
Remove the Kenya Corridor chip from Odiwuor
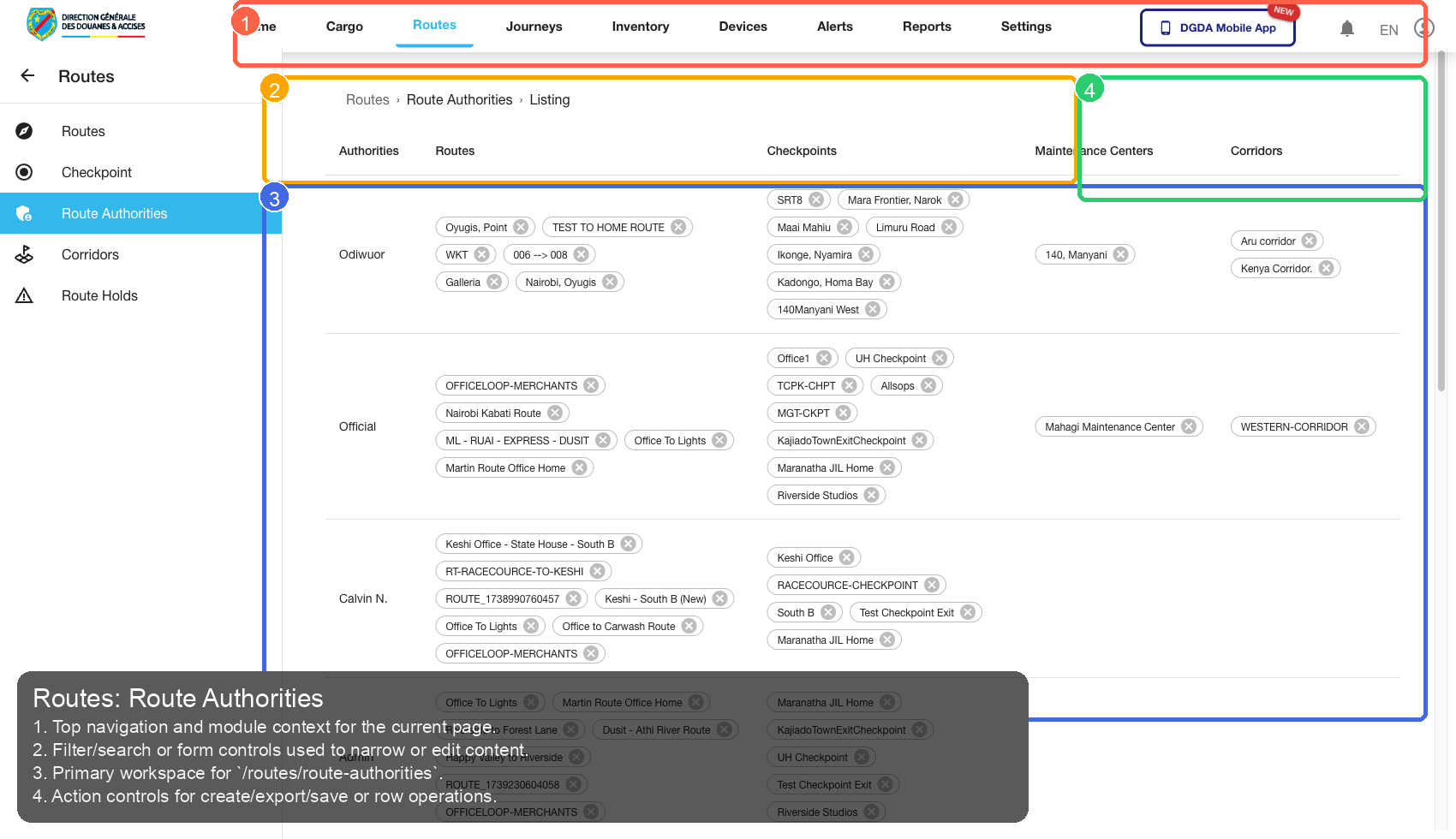tap(1327, 268)
